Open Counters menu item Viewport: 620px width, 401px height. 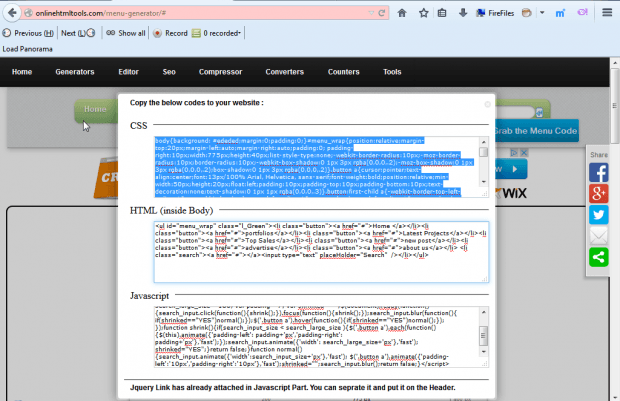(x=344, y=72)
